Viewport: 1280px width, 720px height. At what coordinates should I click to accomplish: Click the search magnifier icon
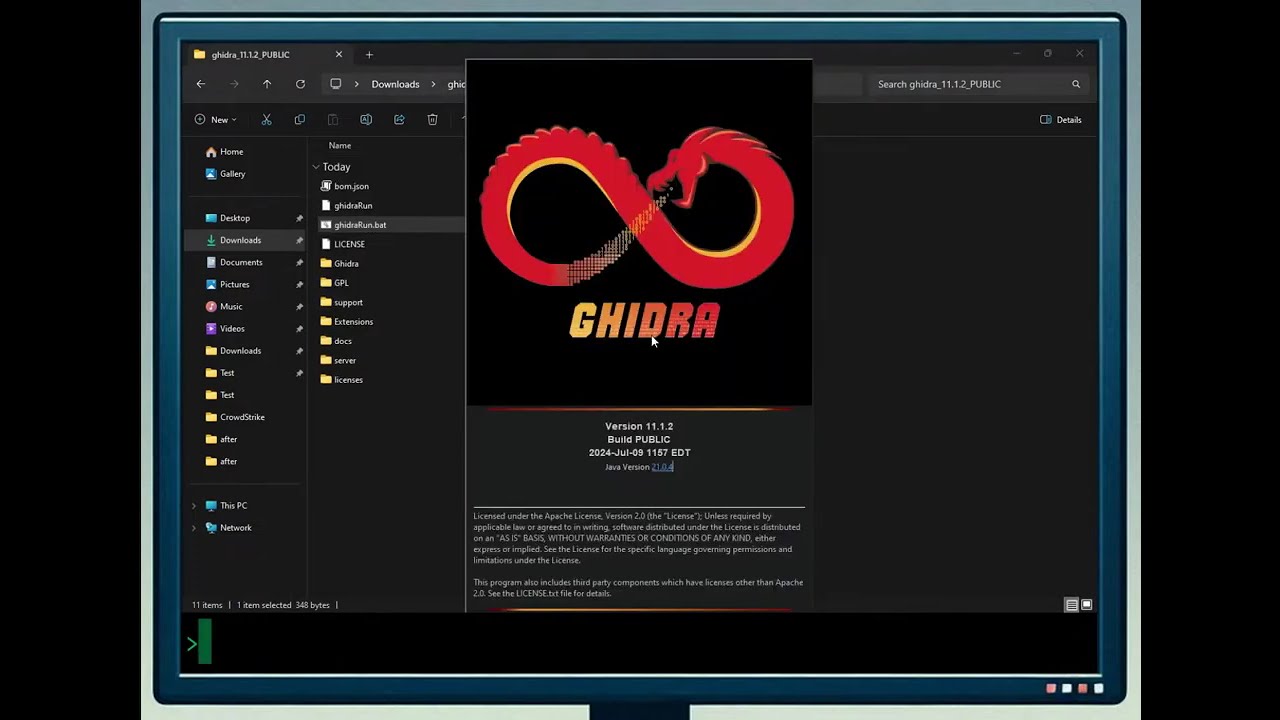1076,84
